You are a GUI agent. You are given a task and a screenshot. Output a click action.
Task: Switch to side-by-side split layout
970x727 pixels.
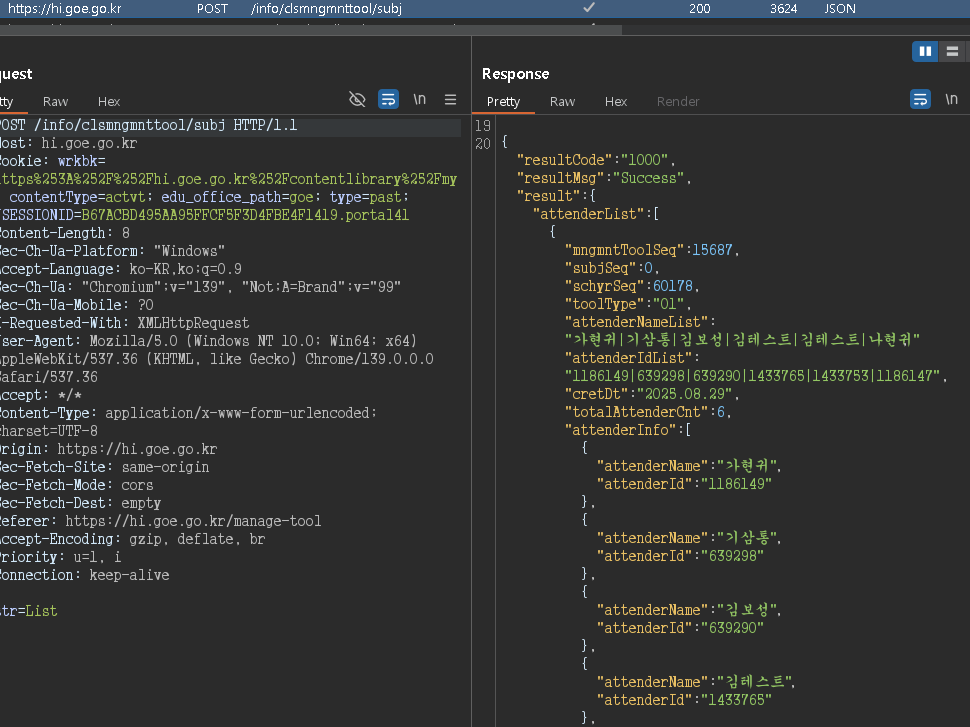[x=925, y=51]
